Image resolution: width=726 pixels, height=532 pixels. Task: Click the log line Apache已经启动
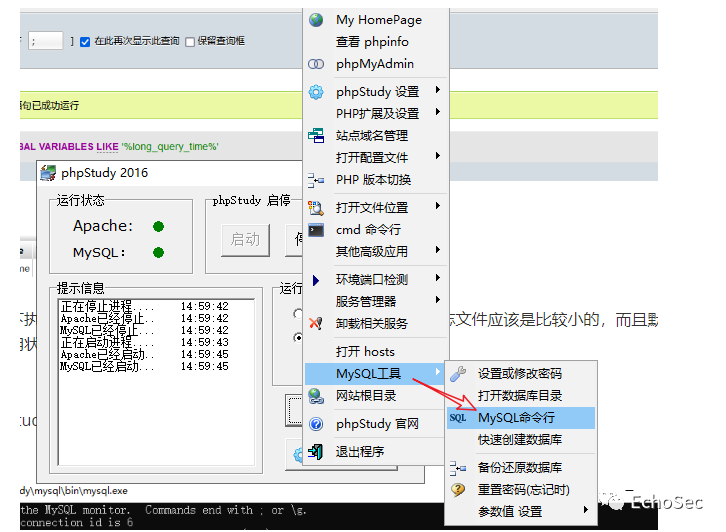click(144, 355)
